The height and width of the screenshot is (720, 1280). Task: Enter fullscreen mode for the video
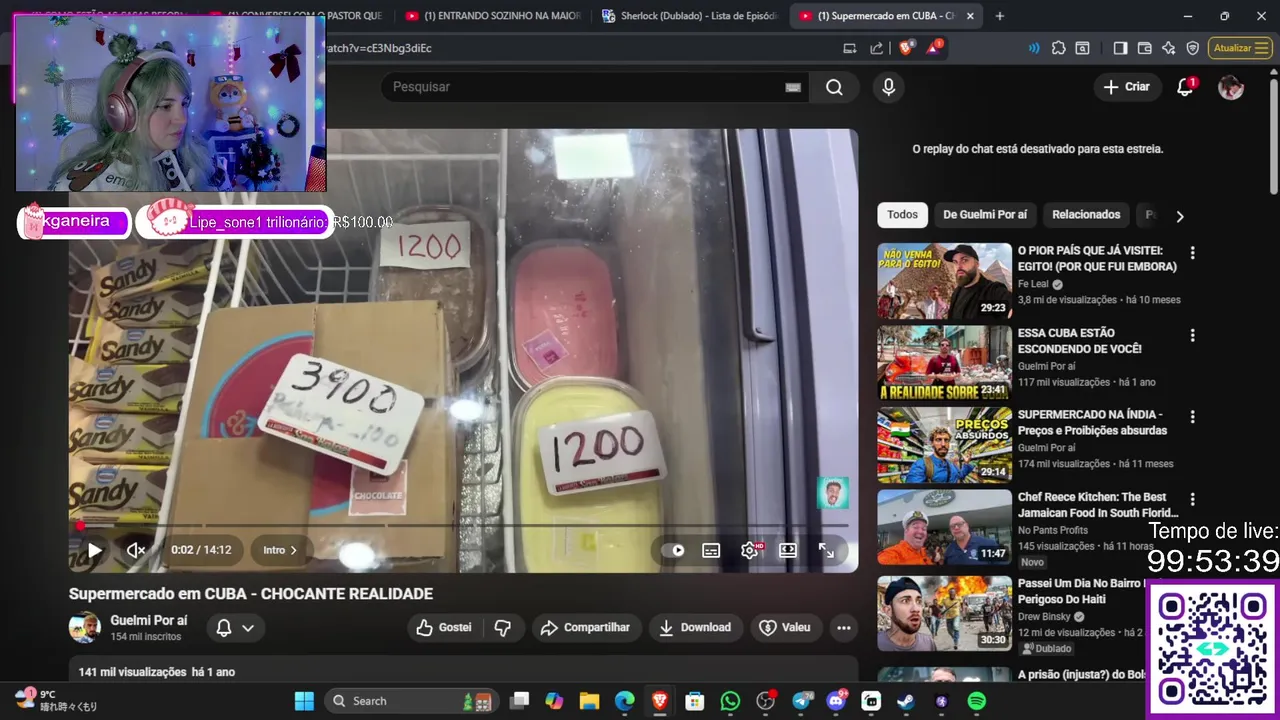tap(826, 550)
